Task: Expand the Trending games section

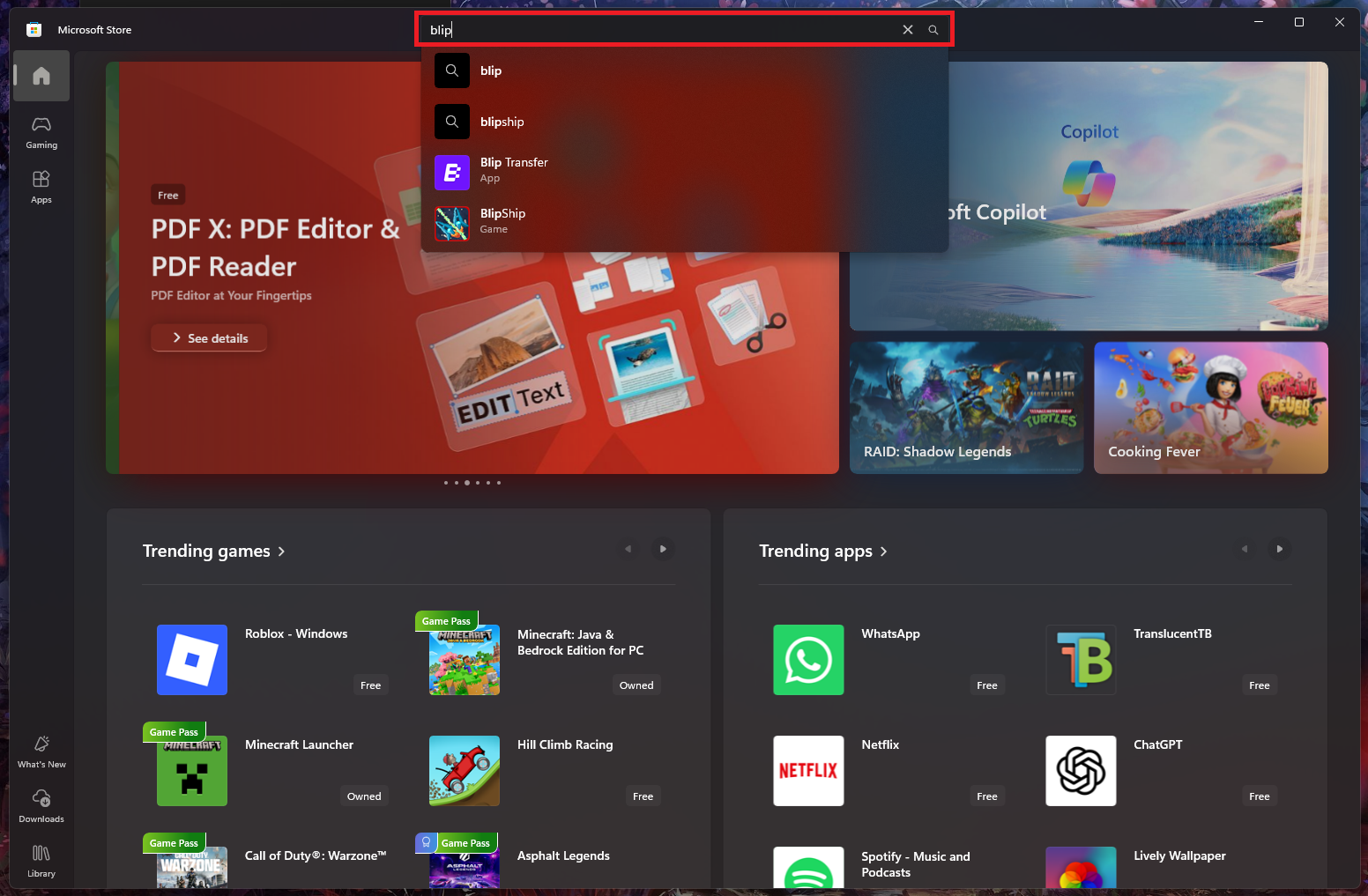Action: pyautogui.click(x=213, y=552)
